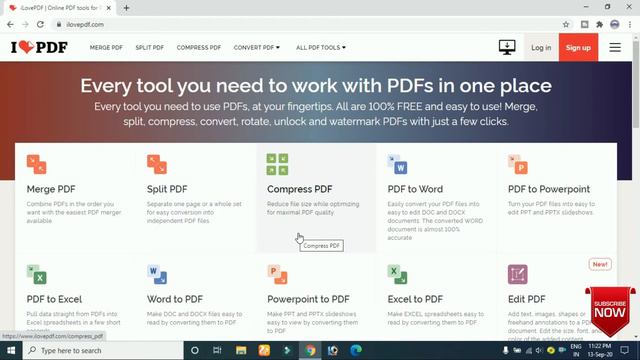The width and height of the screenshot is (640, 360).
Task: Open the PDF to Excel title
Action: click(54, 299)
